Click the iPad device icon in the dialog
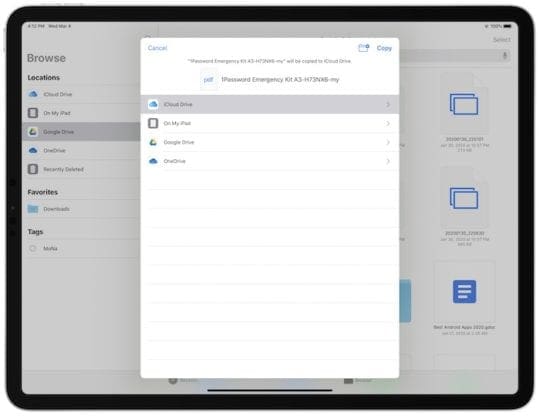The image size is (540, 416). tap(153, 123)
